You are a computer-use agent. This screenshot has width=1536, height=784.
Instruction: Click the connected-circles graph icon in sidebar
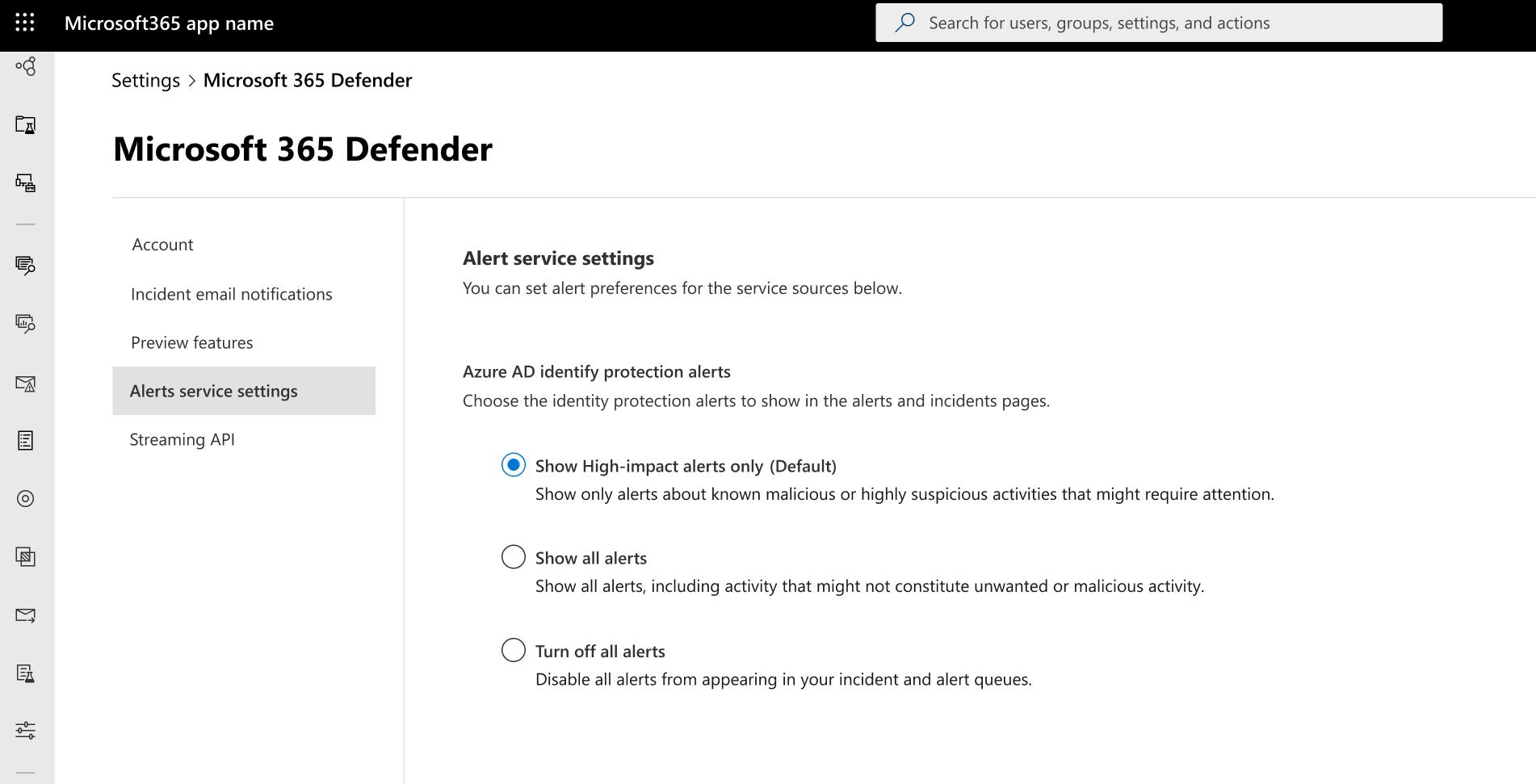point(26,66)
